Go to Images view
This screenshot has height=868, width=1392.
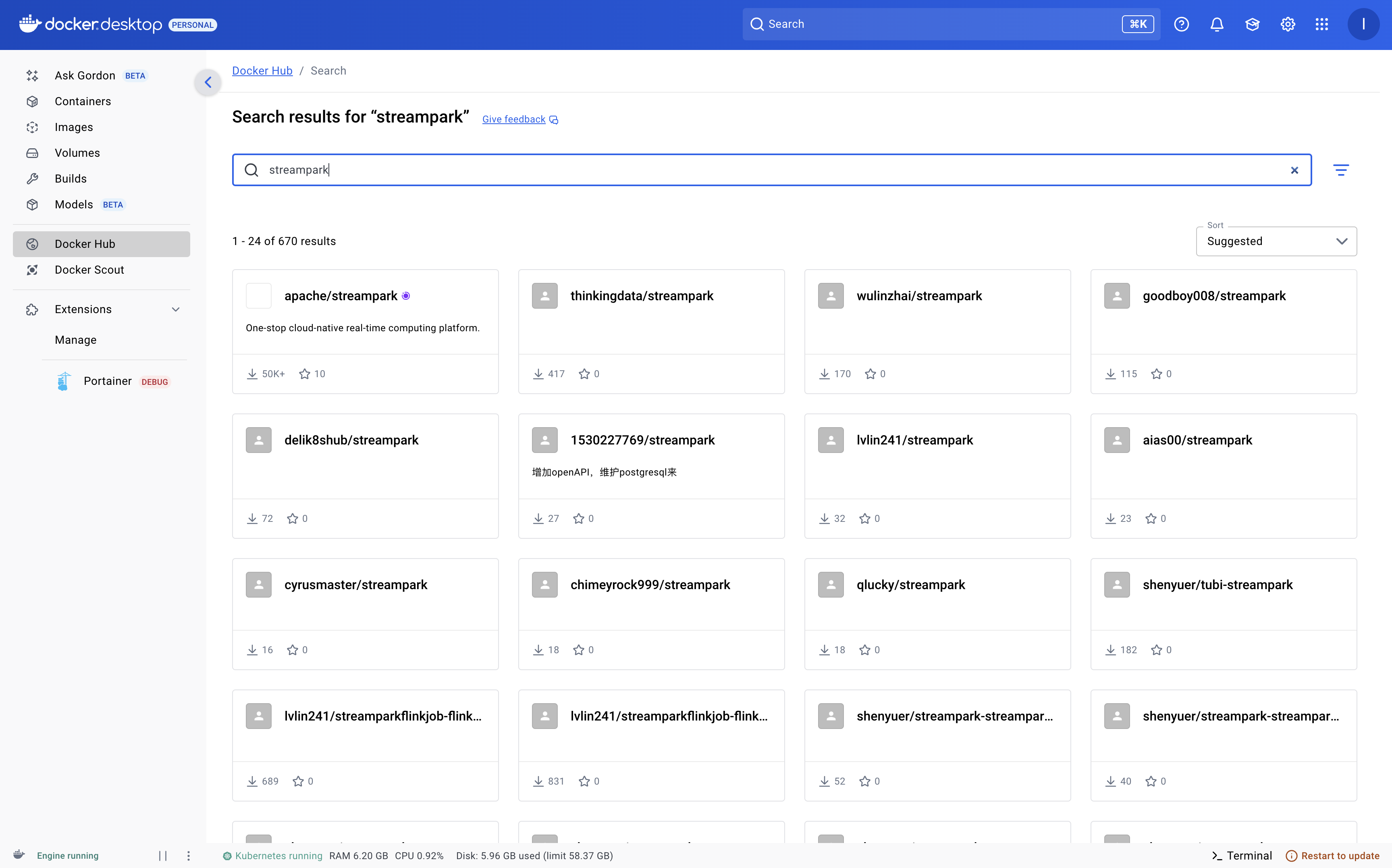click(x=102, y=127)
